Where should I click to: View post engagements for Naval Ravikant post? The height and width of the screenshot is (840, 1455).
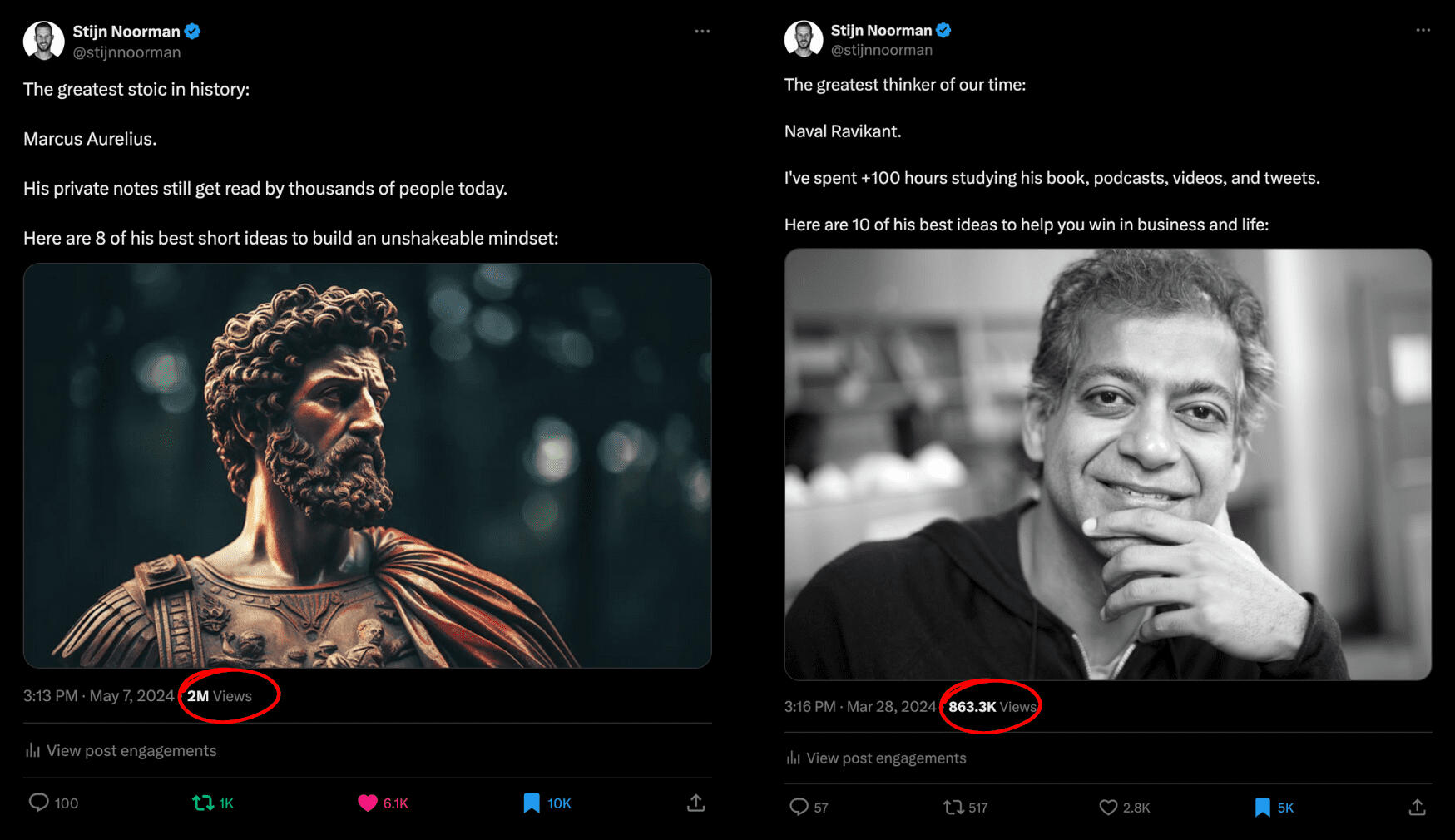[886, 758]
